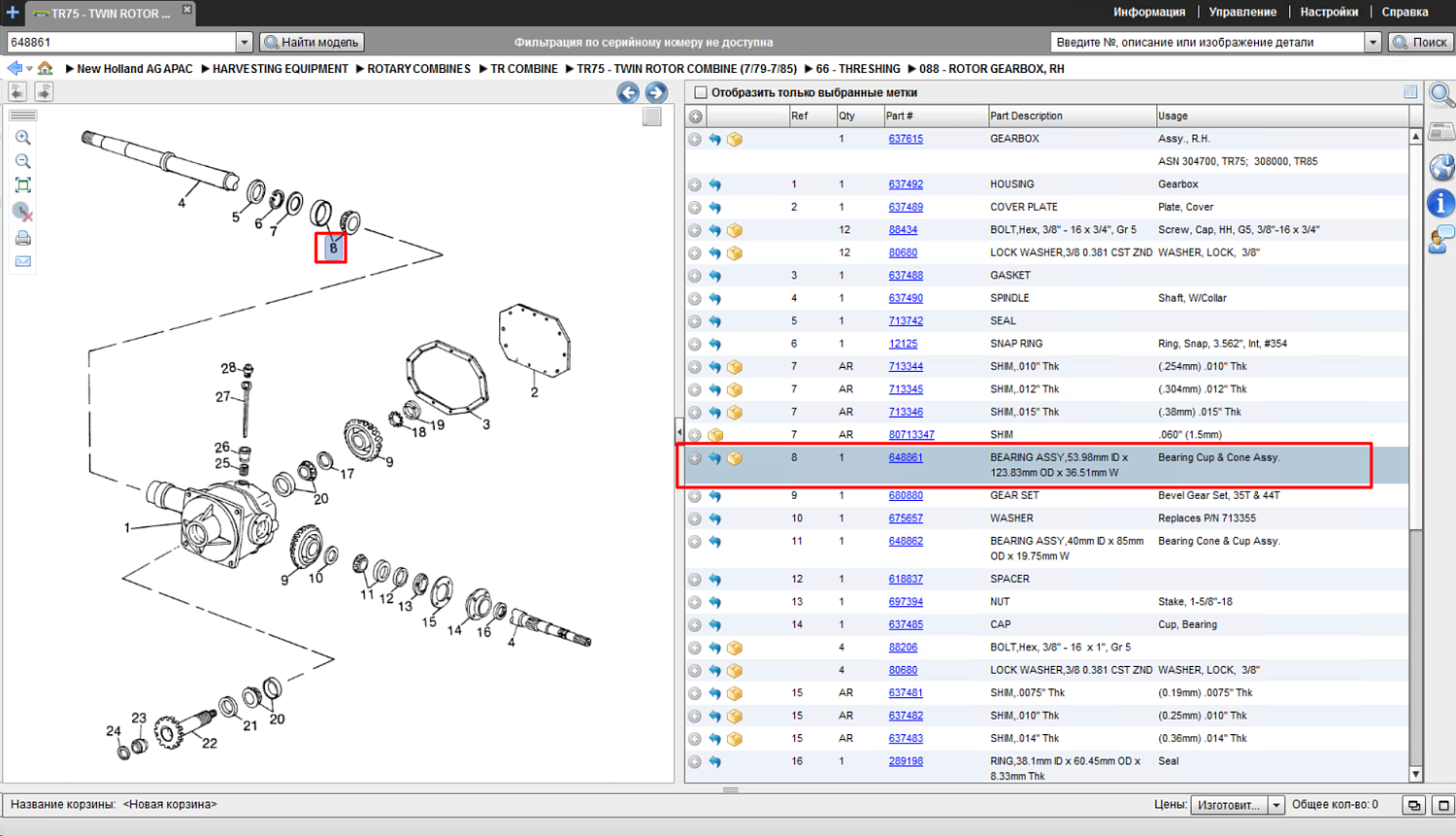
Task: Click the part search input field
Action: point(1208,43)
